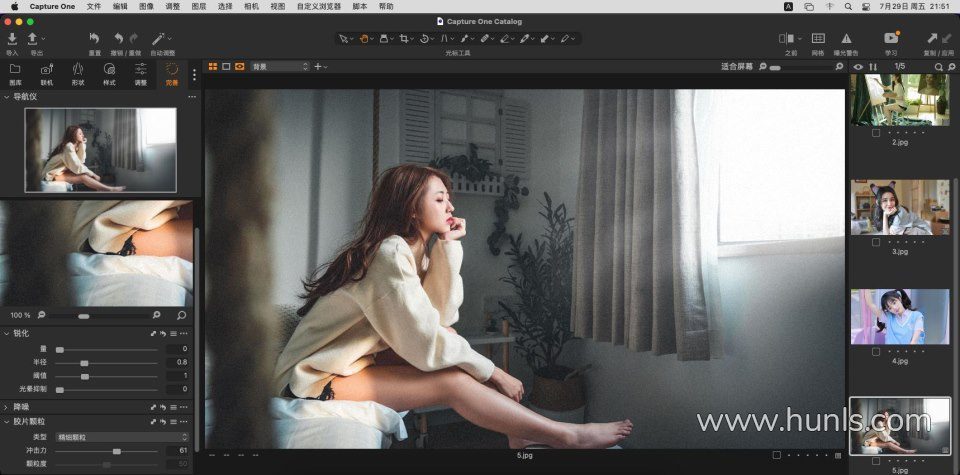960x475 pixels.
Task: Collapse the 导航仪 navigator panel
Action: (6, 97)
